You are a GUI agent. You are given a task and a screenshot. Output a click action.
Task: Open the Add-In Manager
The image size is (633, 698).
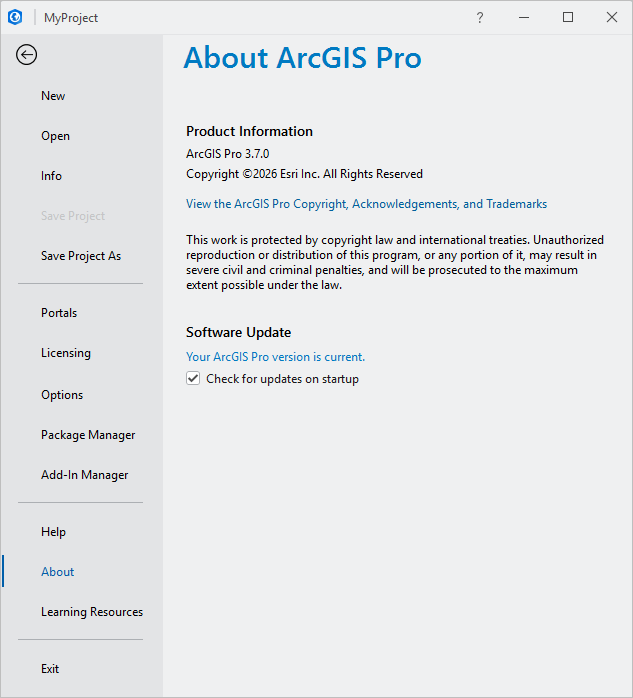click(85, 475)
